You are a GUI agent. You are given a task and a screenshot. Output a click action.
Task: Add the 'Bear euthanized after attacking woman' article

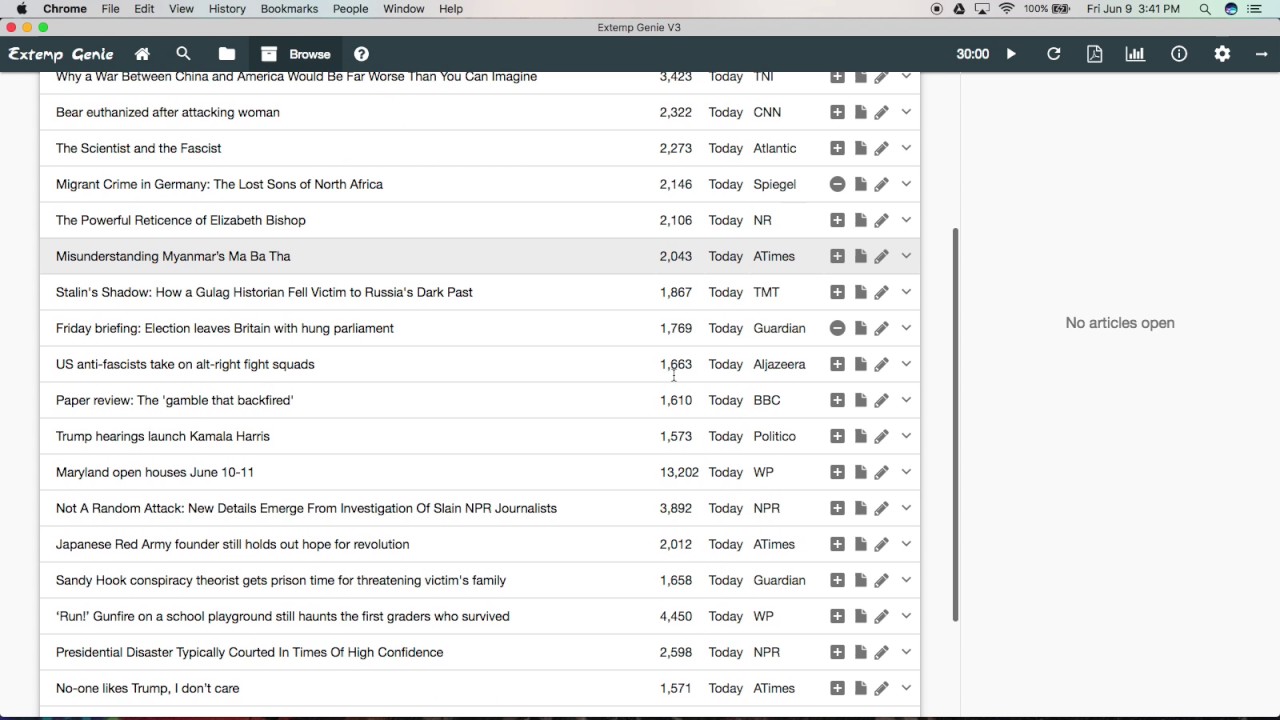(837, 112)
